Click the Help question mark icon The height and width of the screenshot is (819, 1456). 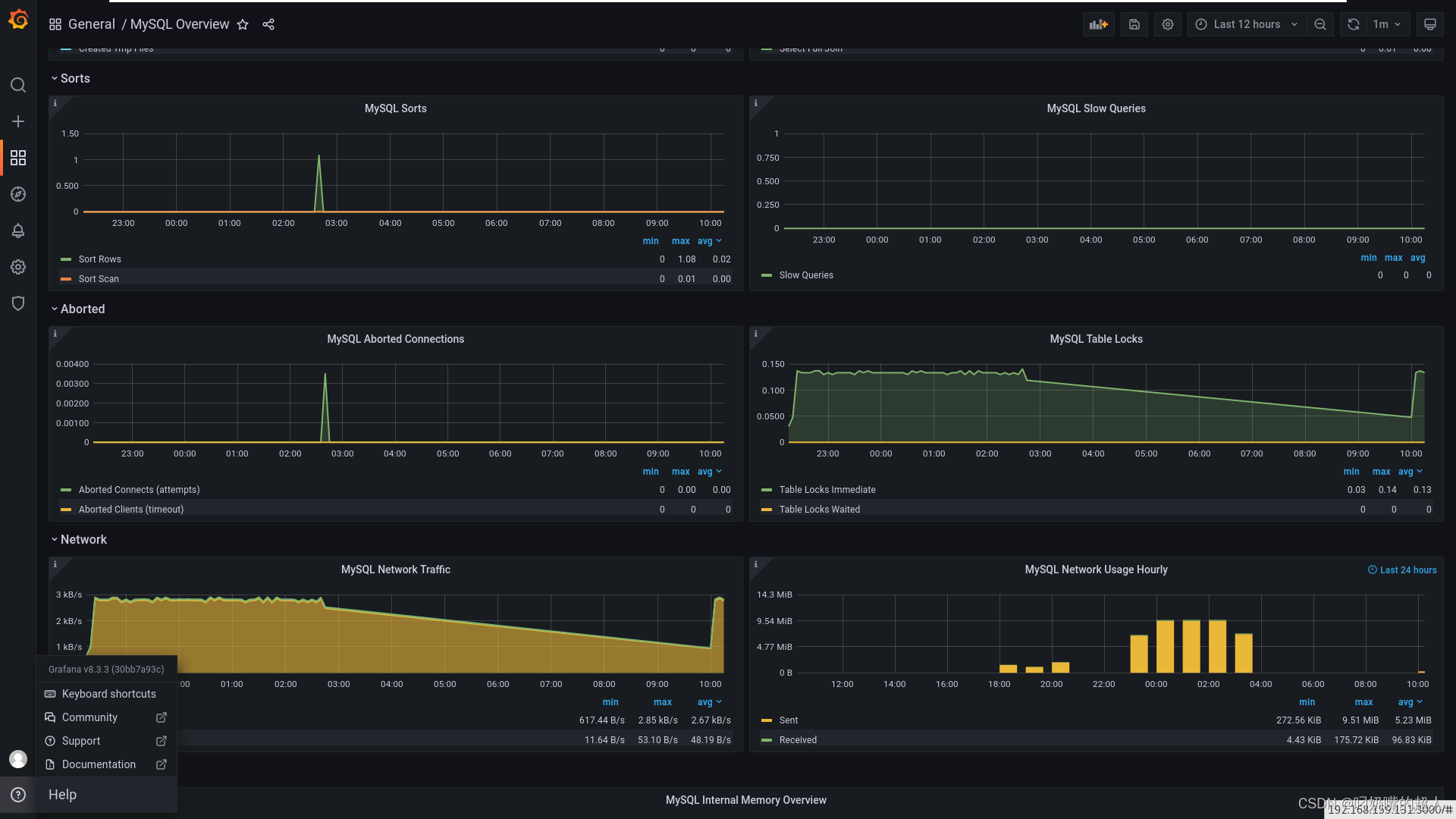point(18,795)
